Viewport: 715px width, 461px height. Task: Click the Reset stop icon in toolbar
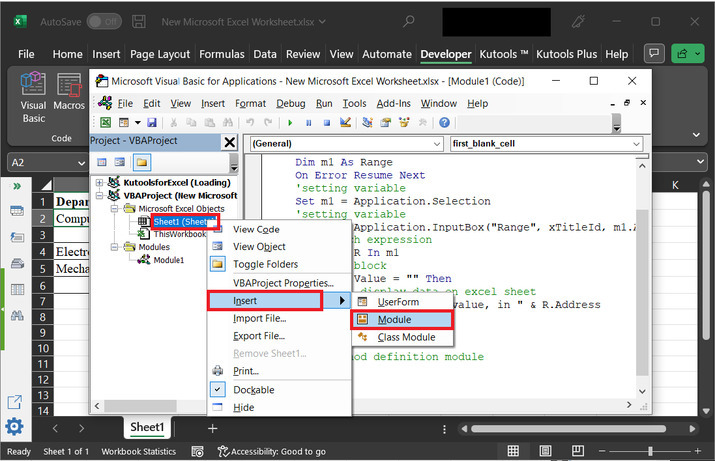[326, 123]
